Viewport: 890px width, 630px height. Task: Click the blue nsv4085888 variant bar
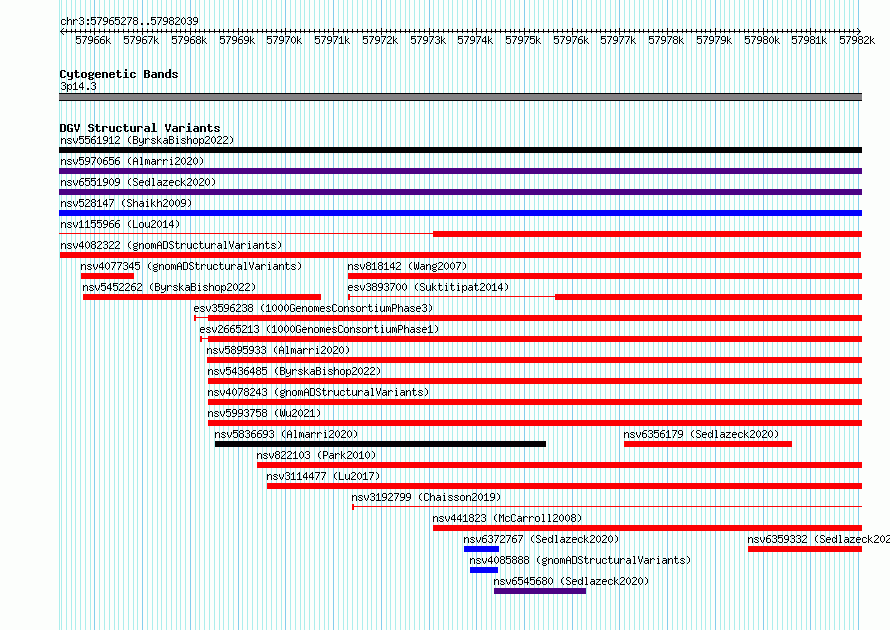(x=484, y=570)
